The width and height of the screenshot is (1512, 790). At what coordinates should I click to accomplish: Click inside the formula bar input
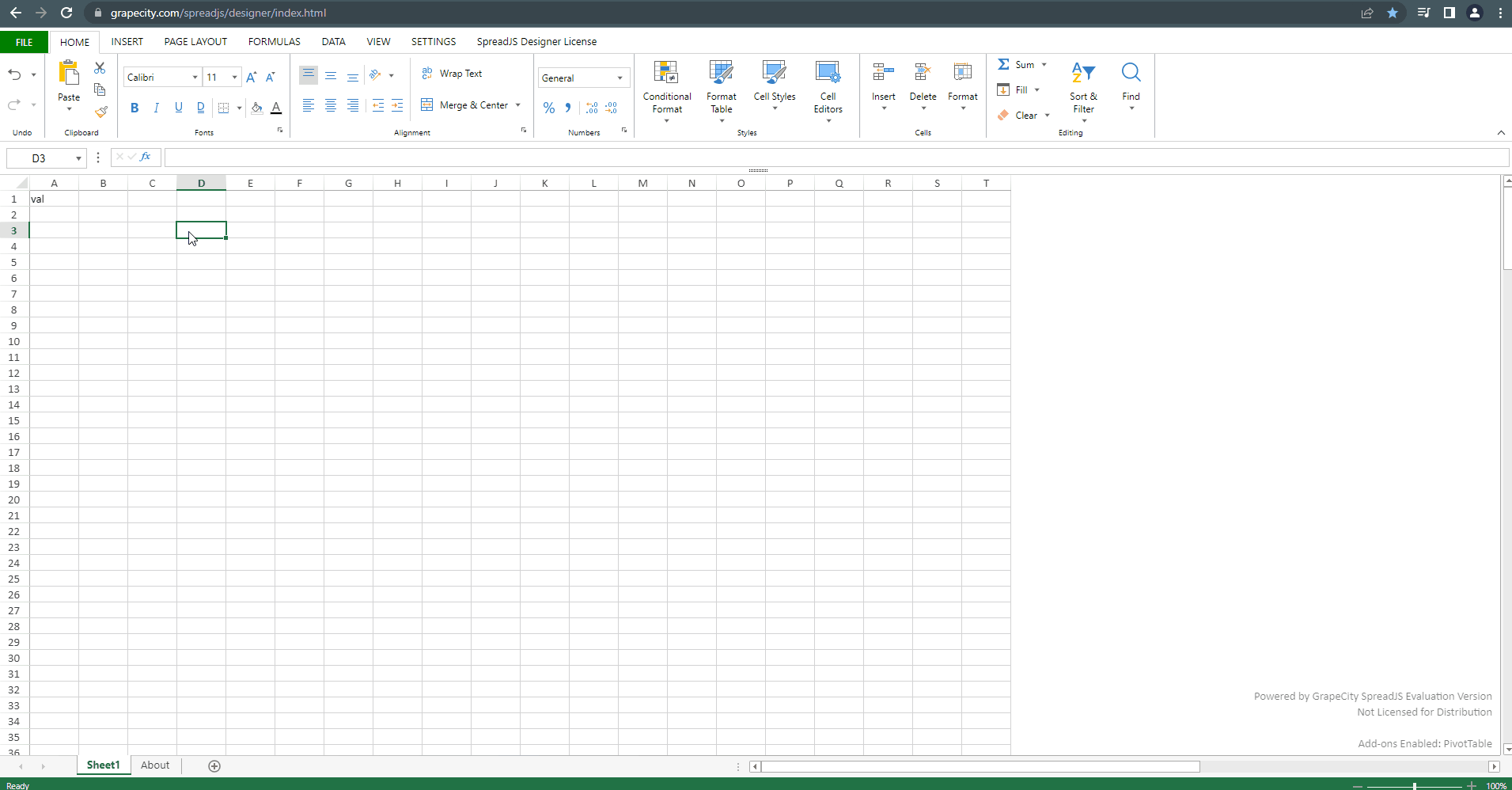click(x=831, y=158)
